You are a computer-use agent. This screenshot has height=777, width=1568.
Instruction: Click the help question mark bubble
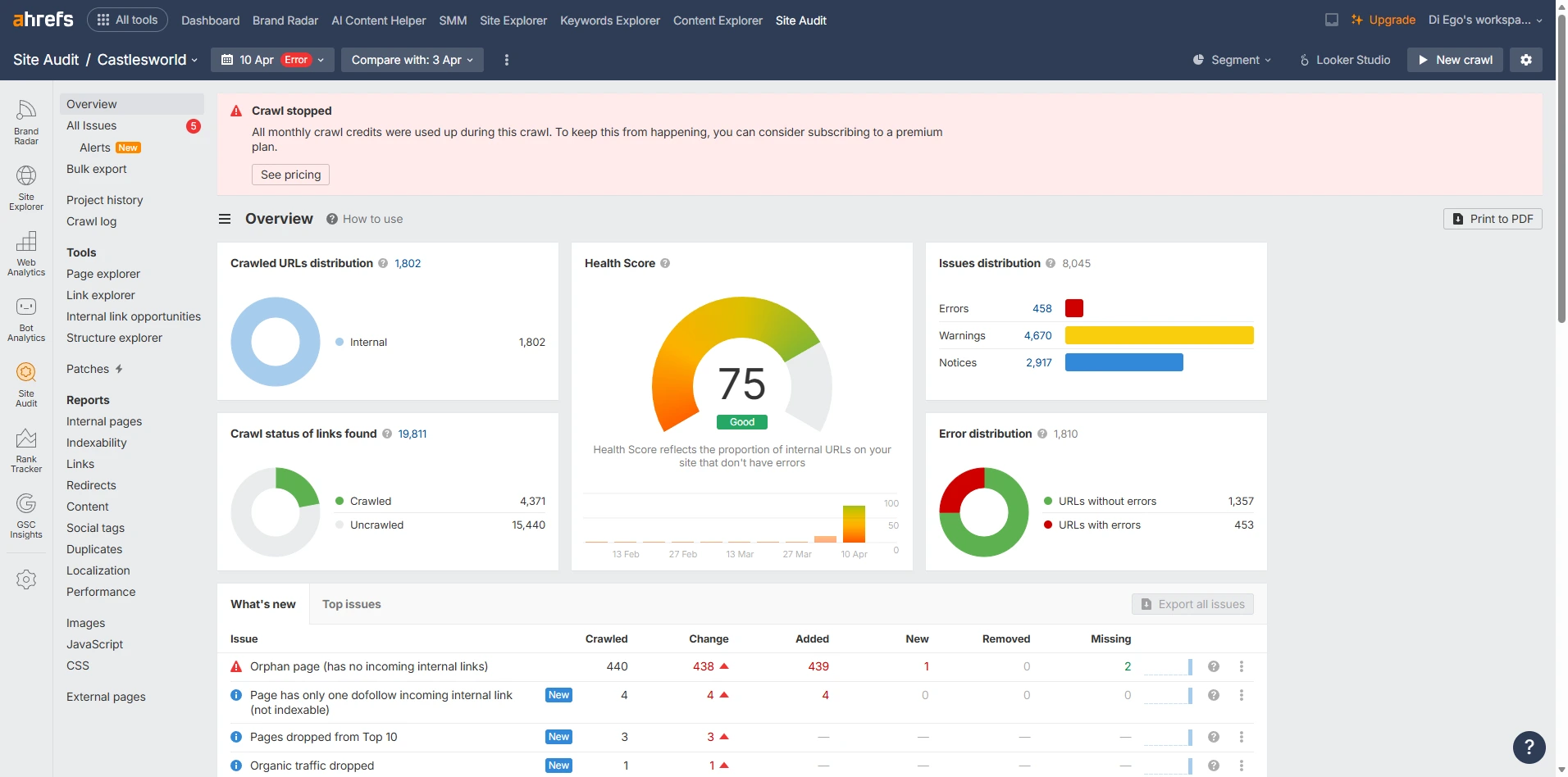[1529, 747]
